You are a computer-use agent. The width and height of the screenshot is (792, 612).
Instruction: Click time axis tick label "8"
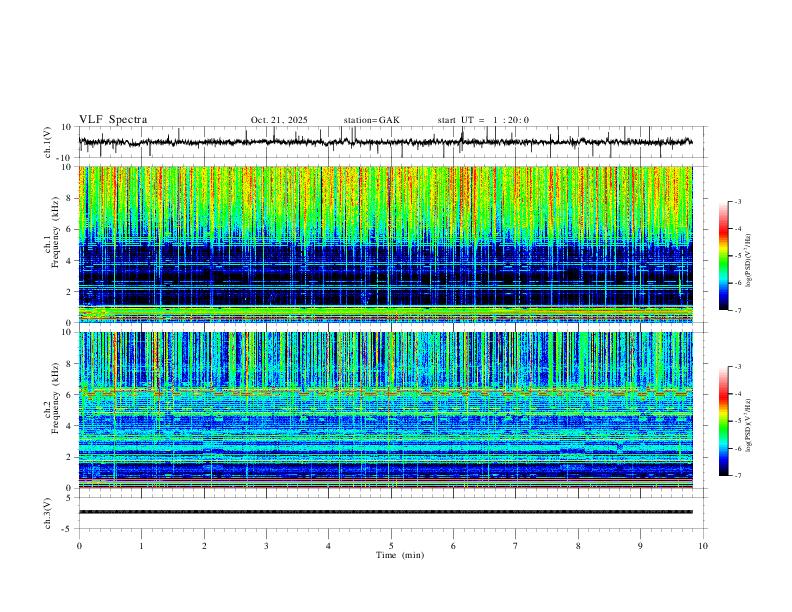click(x=578, y=546)
